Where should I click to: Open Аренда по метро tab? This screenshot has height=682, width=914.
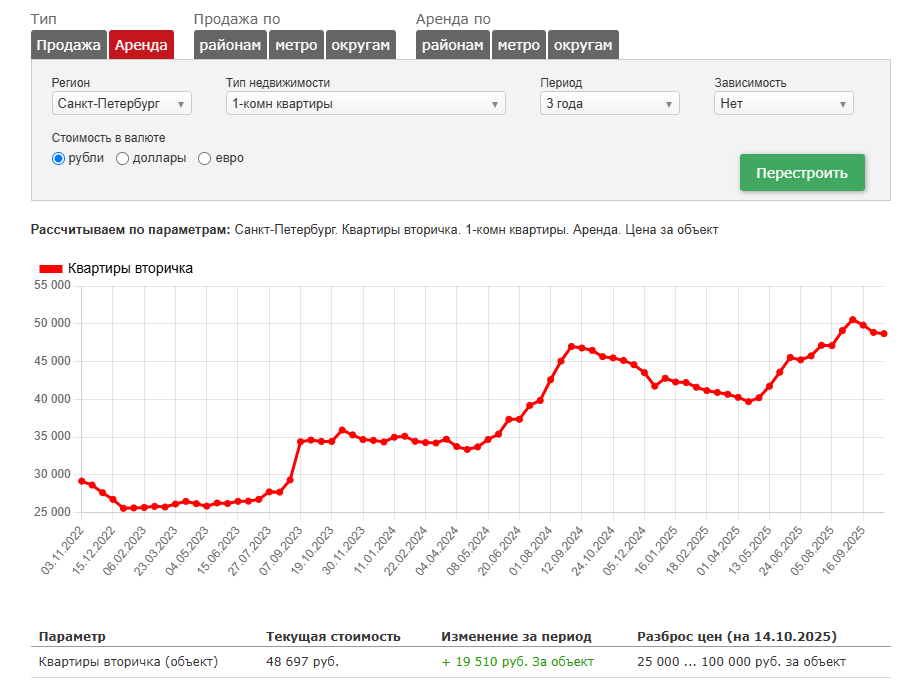coord(519,45)
